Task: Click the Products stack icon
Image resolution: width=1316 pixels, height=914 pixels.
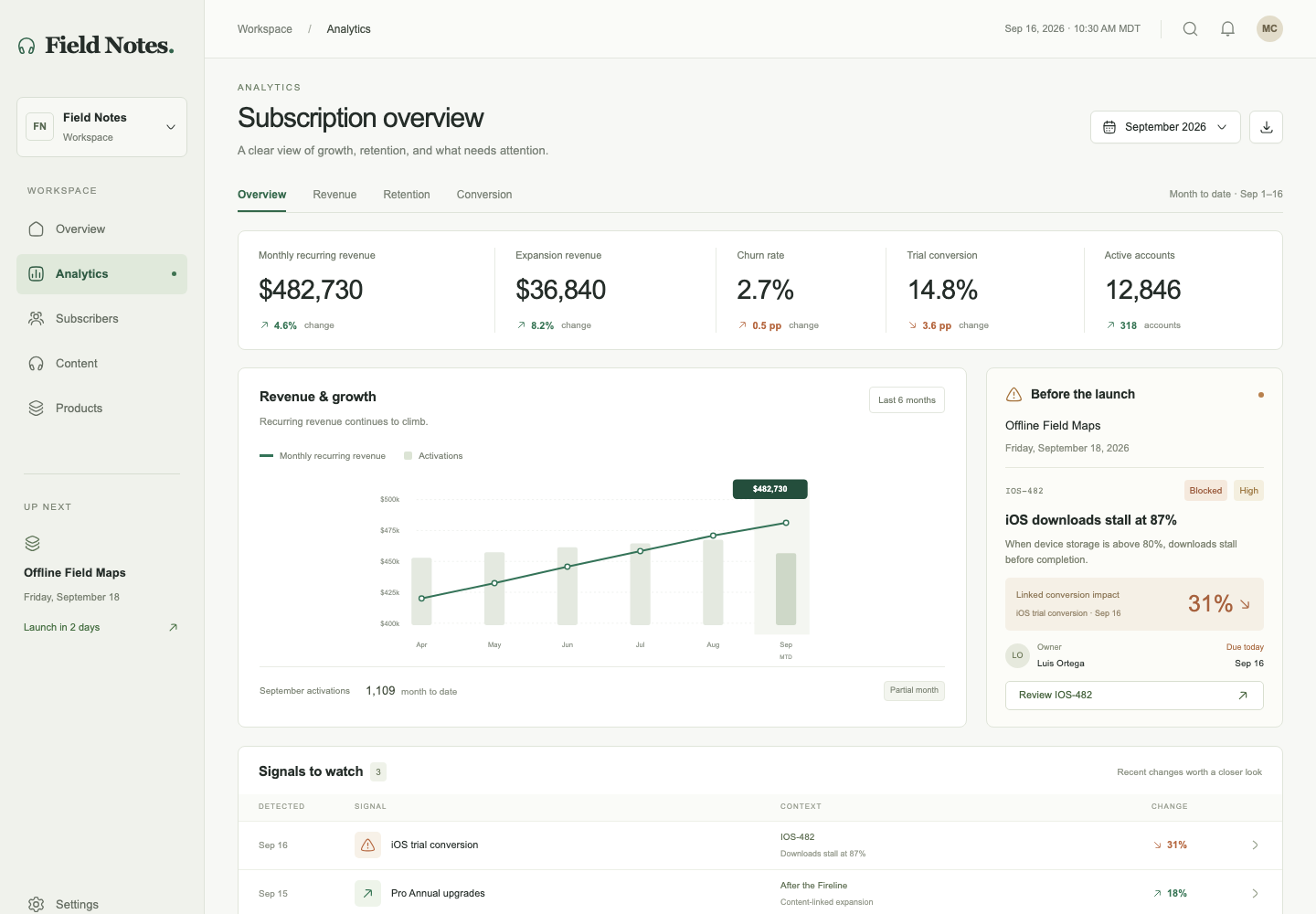Action: (36, 408)
